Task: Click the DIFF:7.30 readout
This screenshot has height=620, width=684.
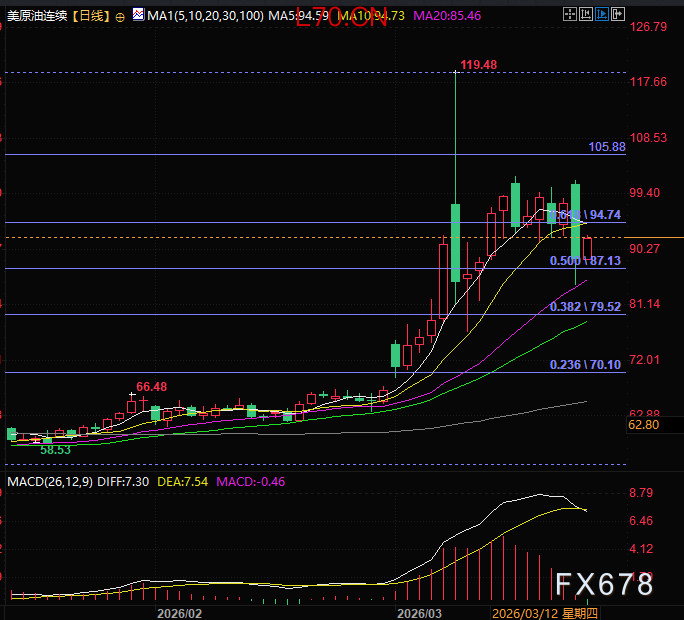Action: coord(123,482)
